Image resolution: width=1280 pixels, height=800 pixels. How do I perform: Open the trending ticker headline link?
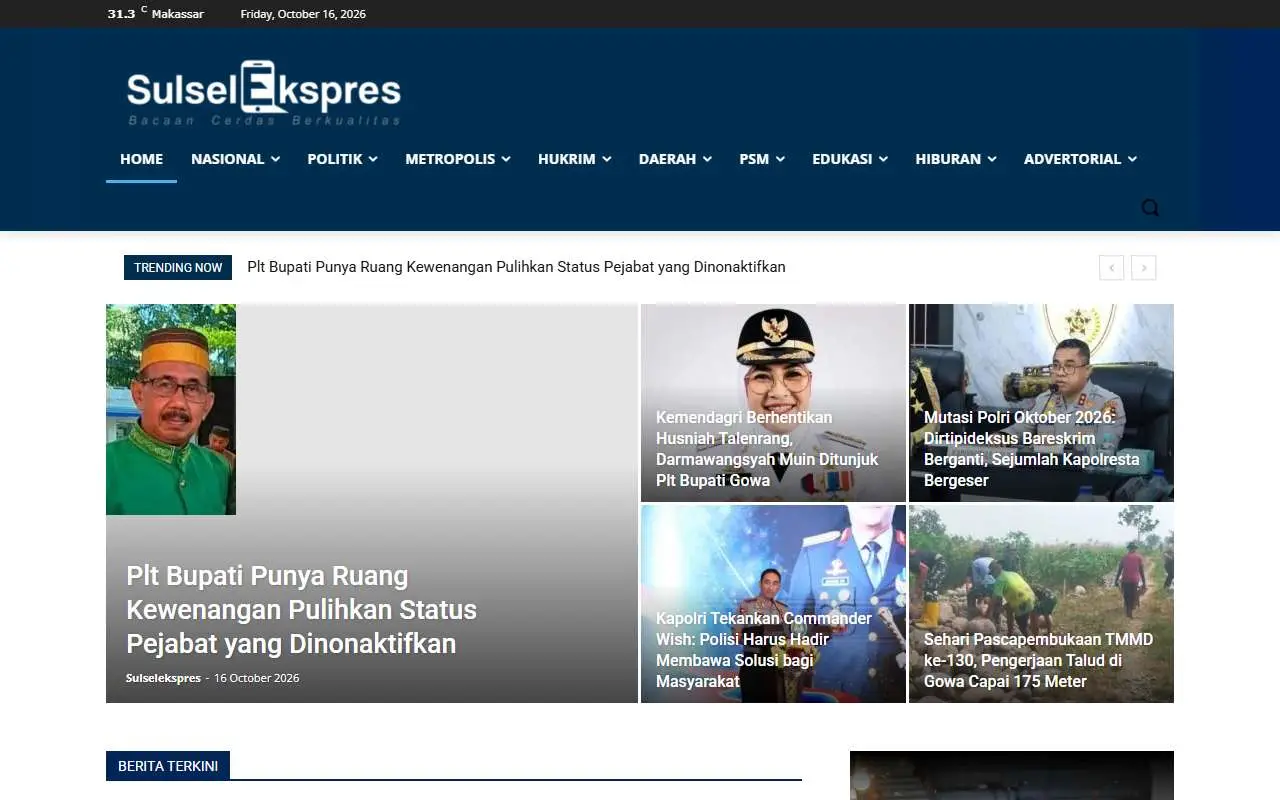pos(516,267)
